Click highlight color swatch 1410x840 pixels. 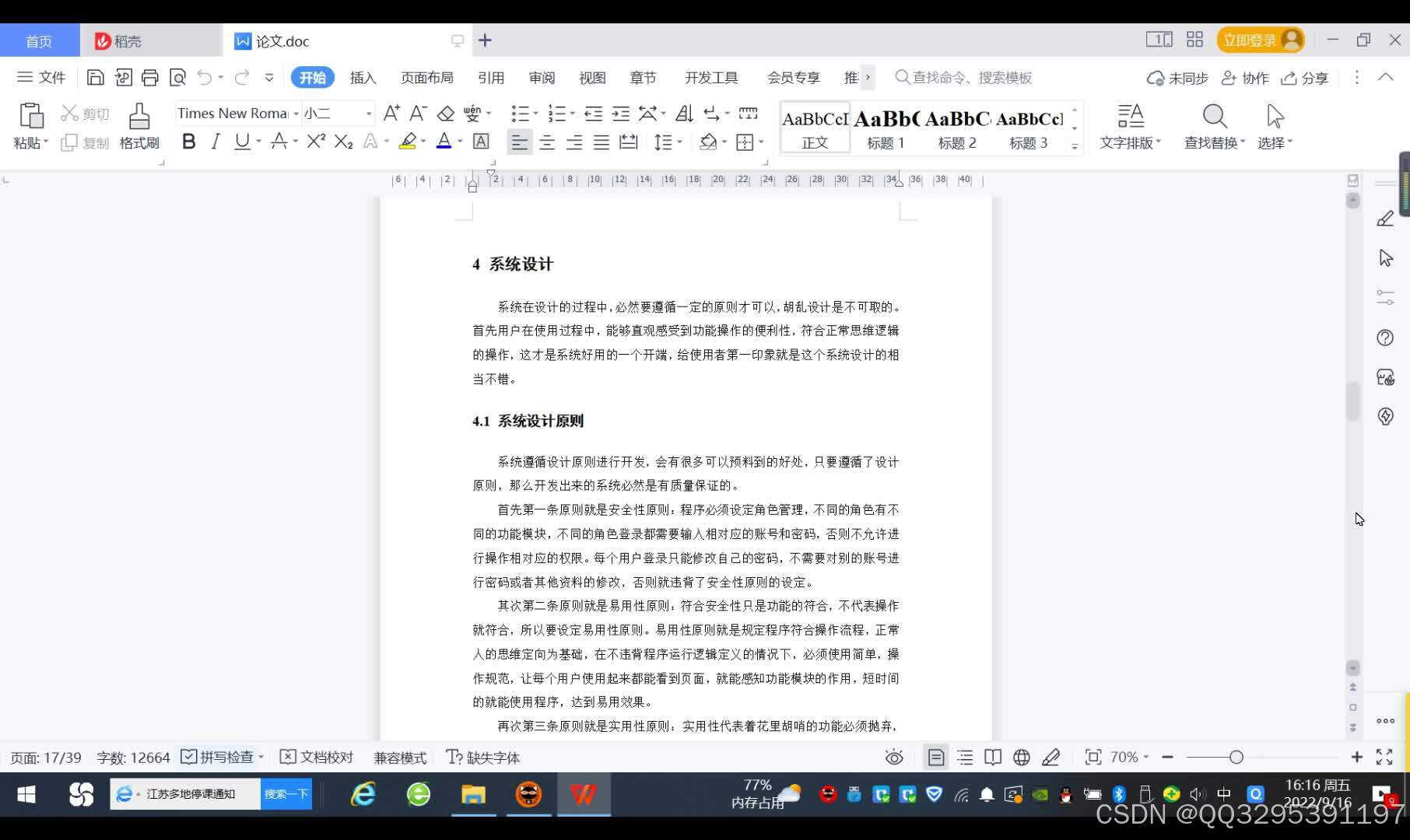tap(407, 142)
